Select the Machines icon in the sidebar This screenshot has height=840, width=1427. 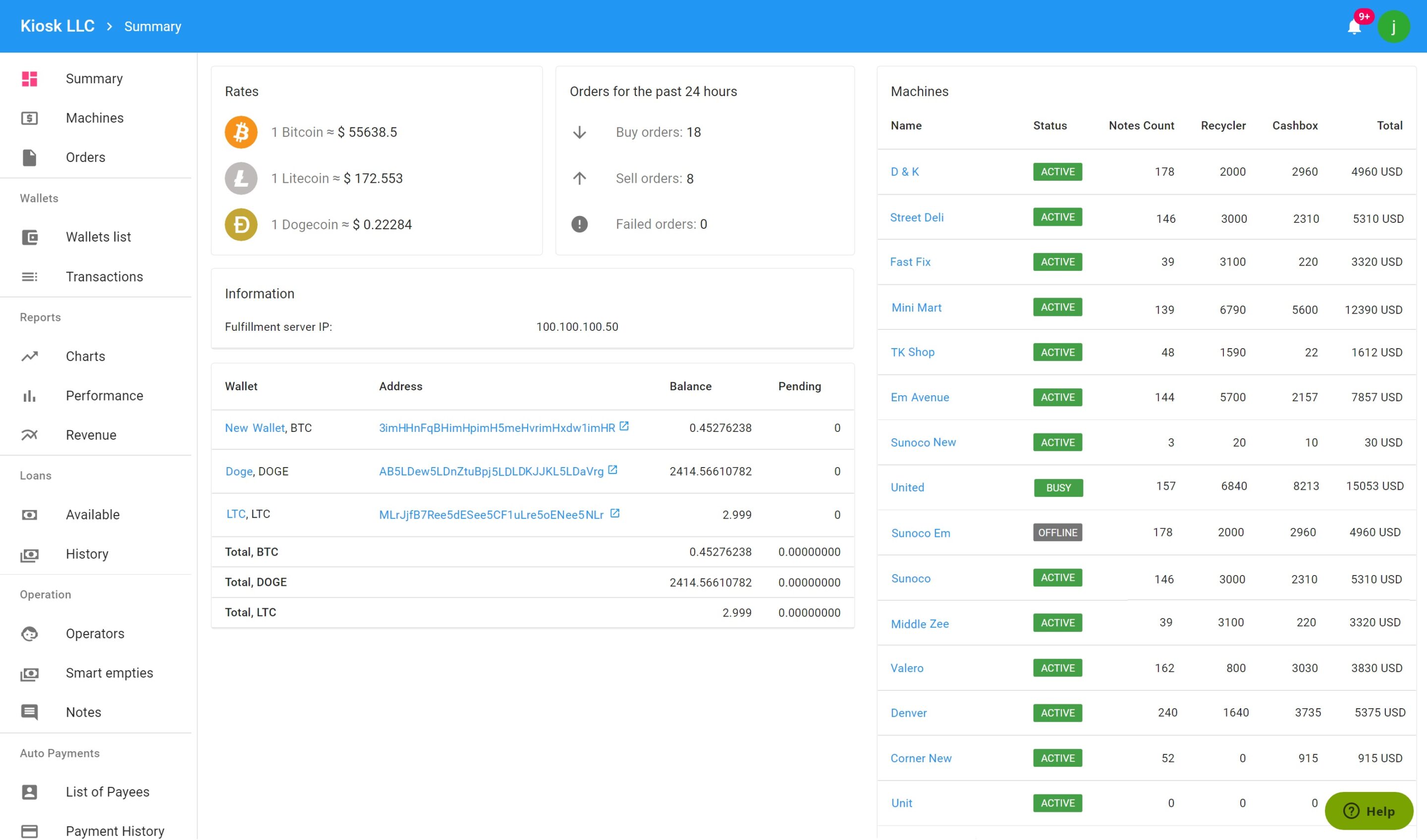[x=29, y=118]
